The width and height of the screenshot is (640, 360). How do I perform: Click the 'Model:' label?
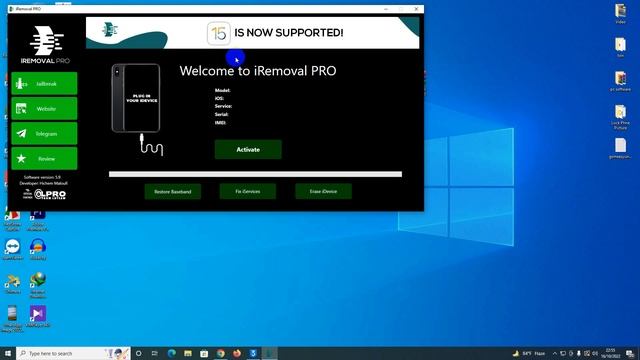[x=222, y=90]
